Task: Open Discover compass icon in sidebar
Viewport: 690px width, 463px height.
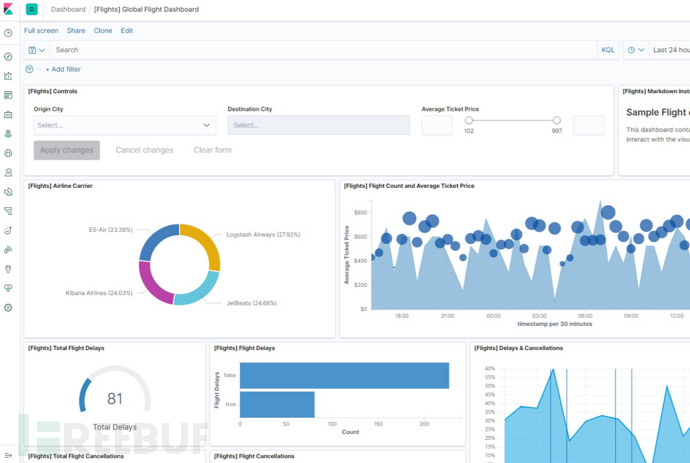Action: 8,56
